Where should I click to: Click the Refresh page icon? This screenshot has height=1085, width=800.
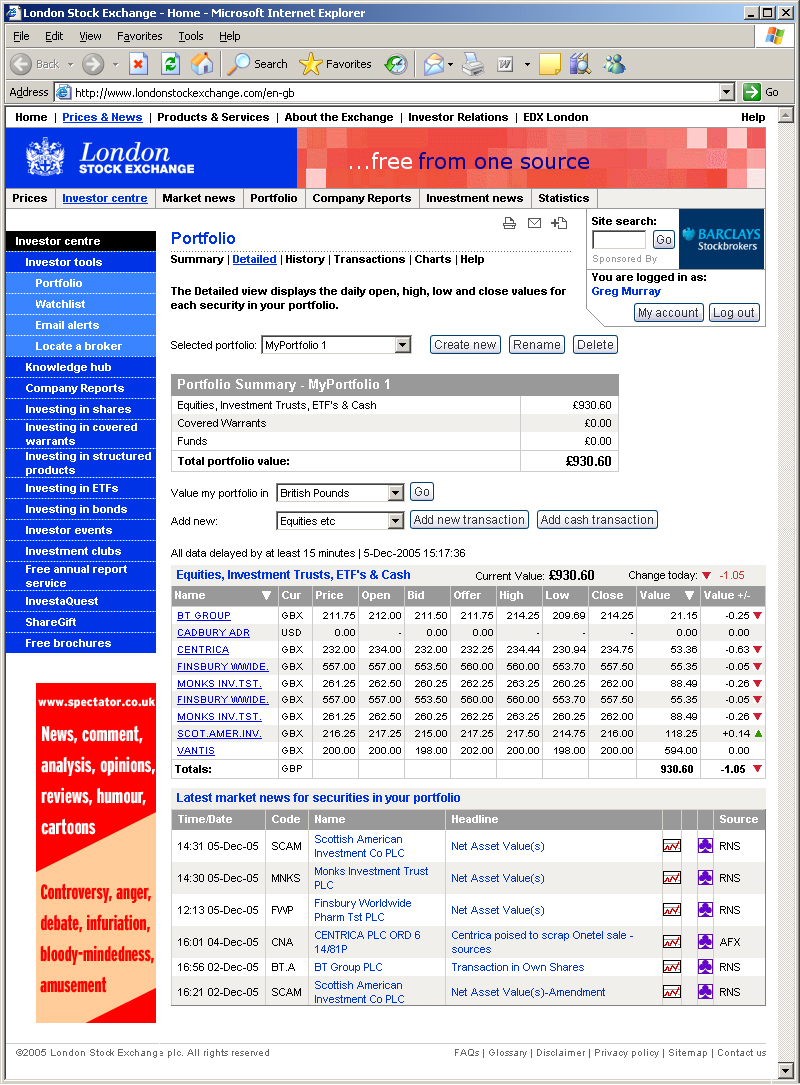pos(170,64)
